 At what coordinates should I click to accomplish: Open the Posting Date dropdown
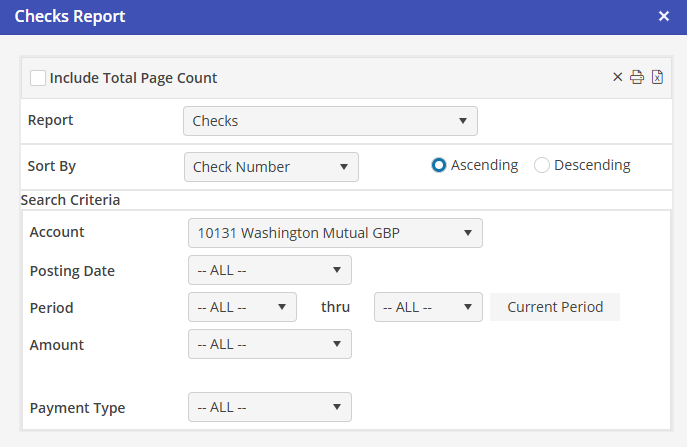coord(269,270)
